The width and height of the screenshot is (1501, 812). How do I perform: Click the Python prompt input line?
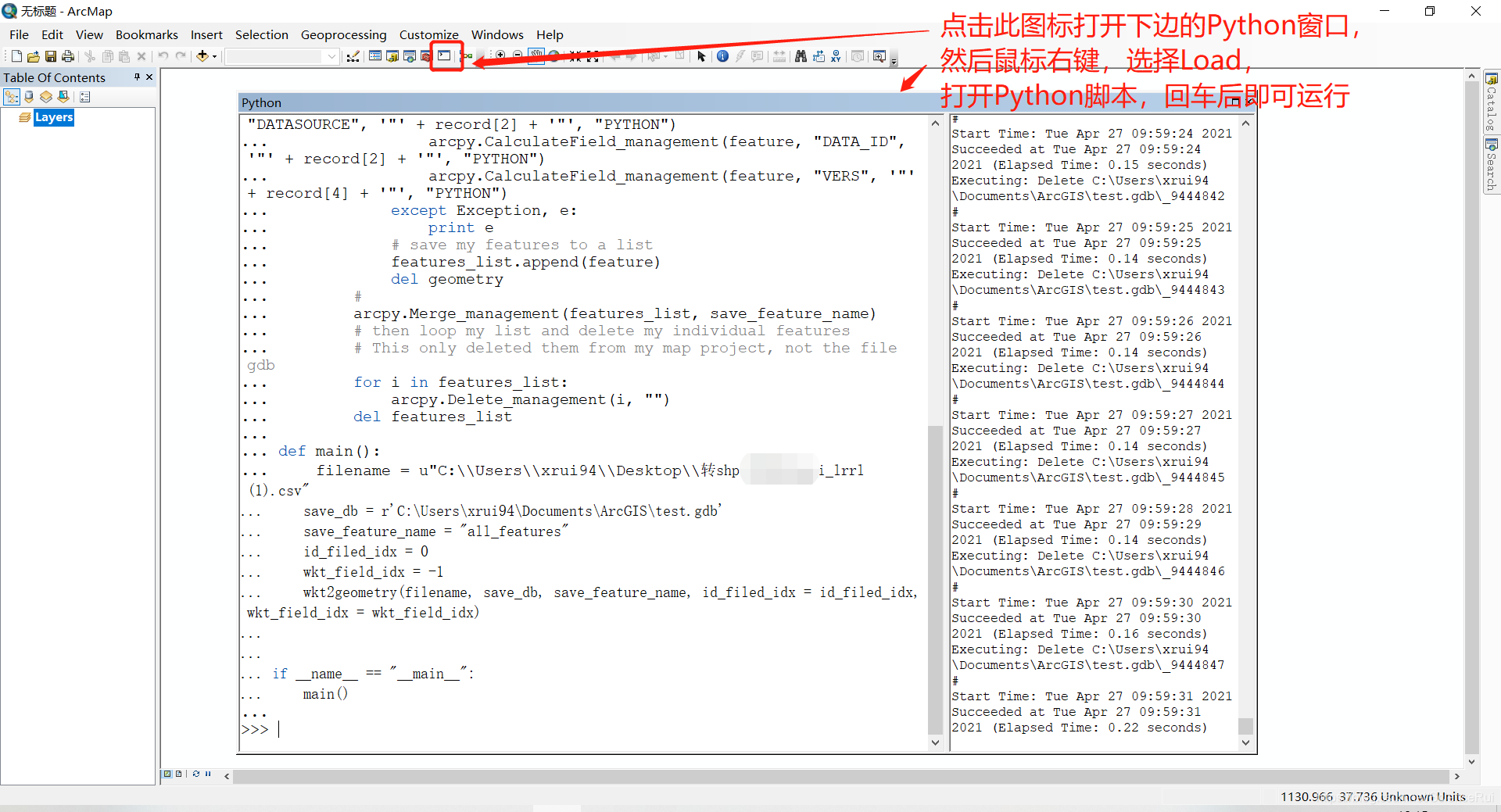(584, 729)
